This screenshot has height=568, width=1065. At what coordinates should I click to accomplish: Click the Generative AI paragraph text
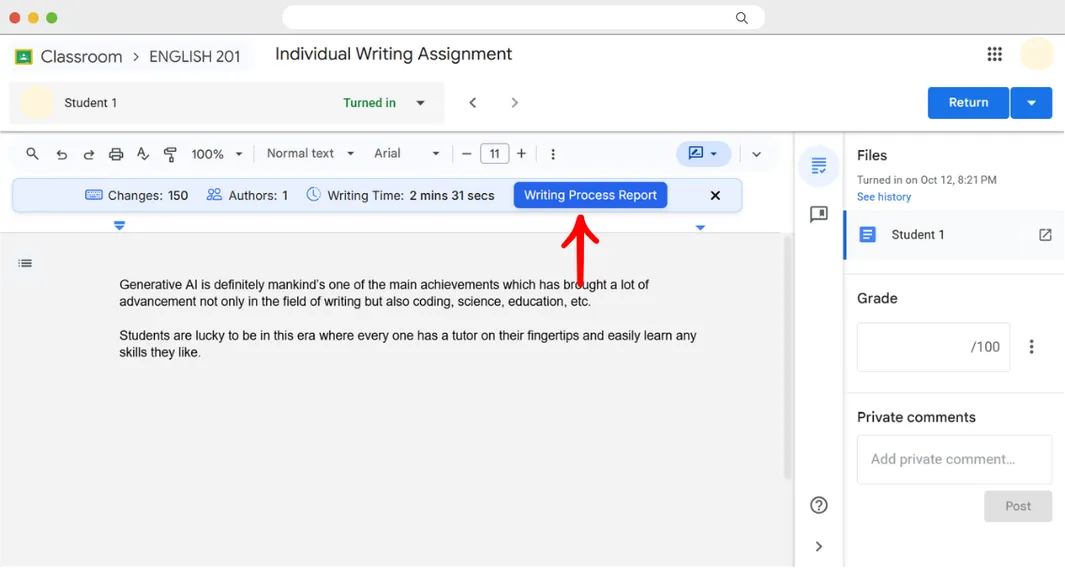[384, 293]
